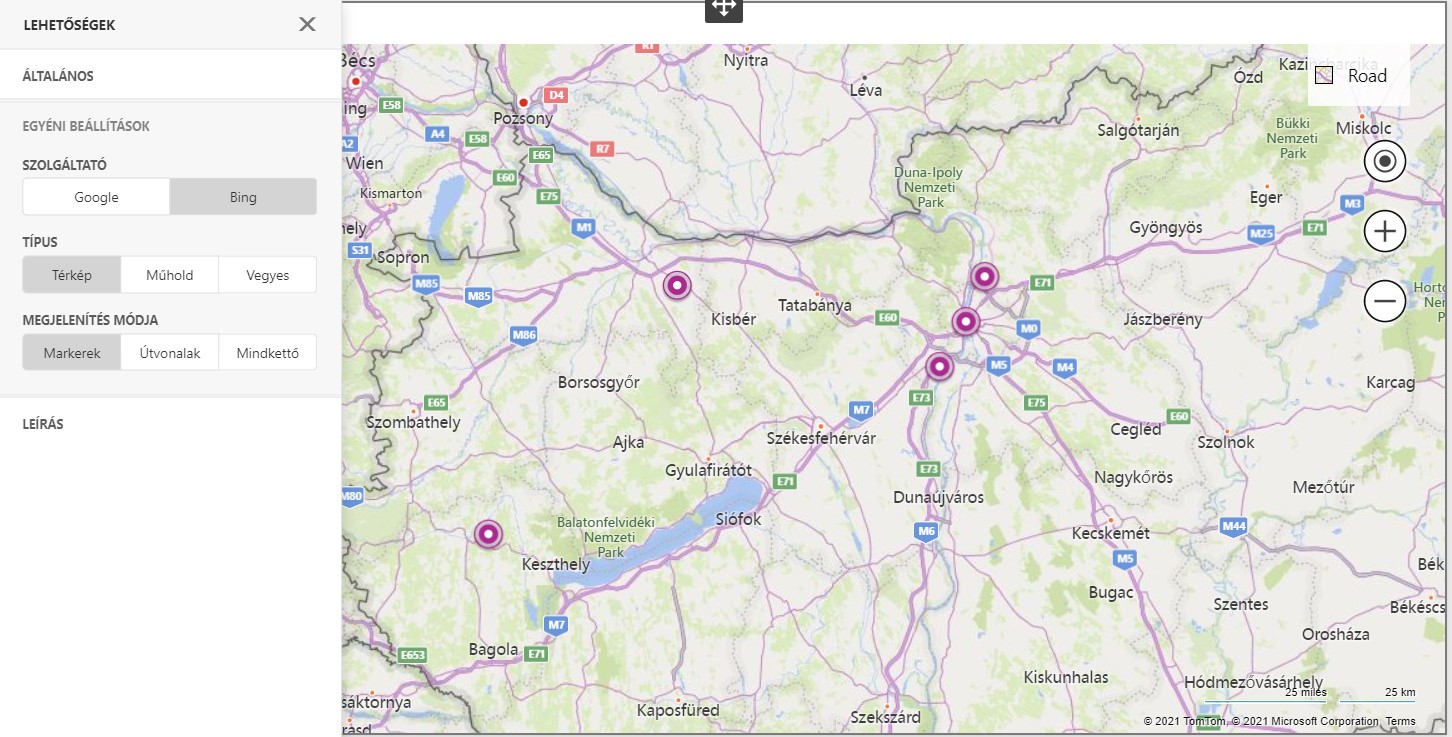Click the move handle icon above the map

[x=723, y=9]
